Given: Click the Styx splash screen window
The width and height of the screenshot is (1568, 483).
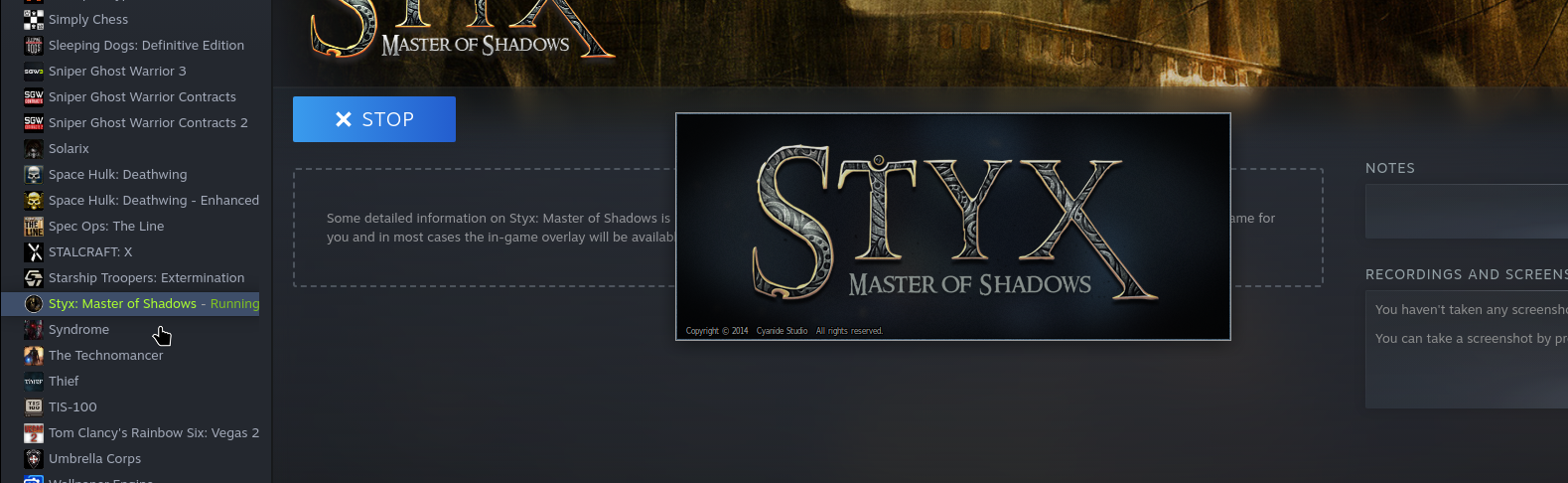Looking at the screenshot, I should coord(953,227).
